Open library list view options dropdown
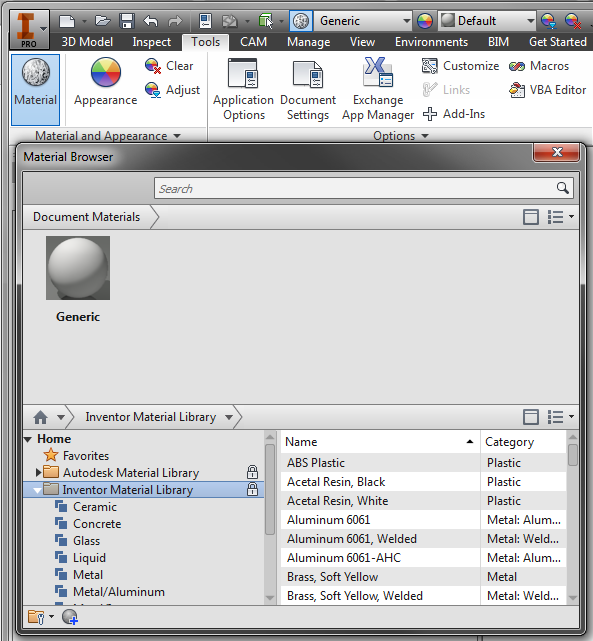The height and width of the screenshot is (641, 593). point(560,417)
